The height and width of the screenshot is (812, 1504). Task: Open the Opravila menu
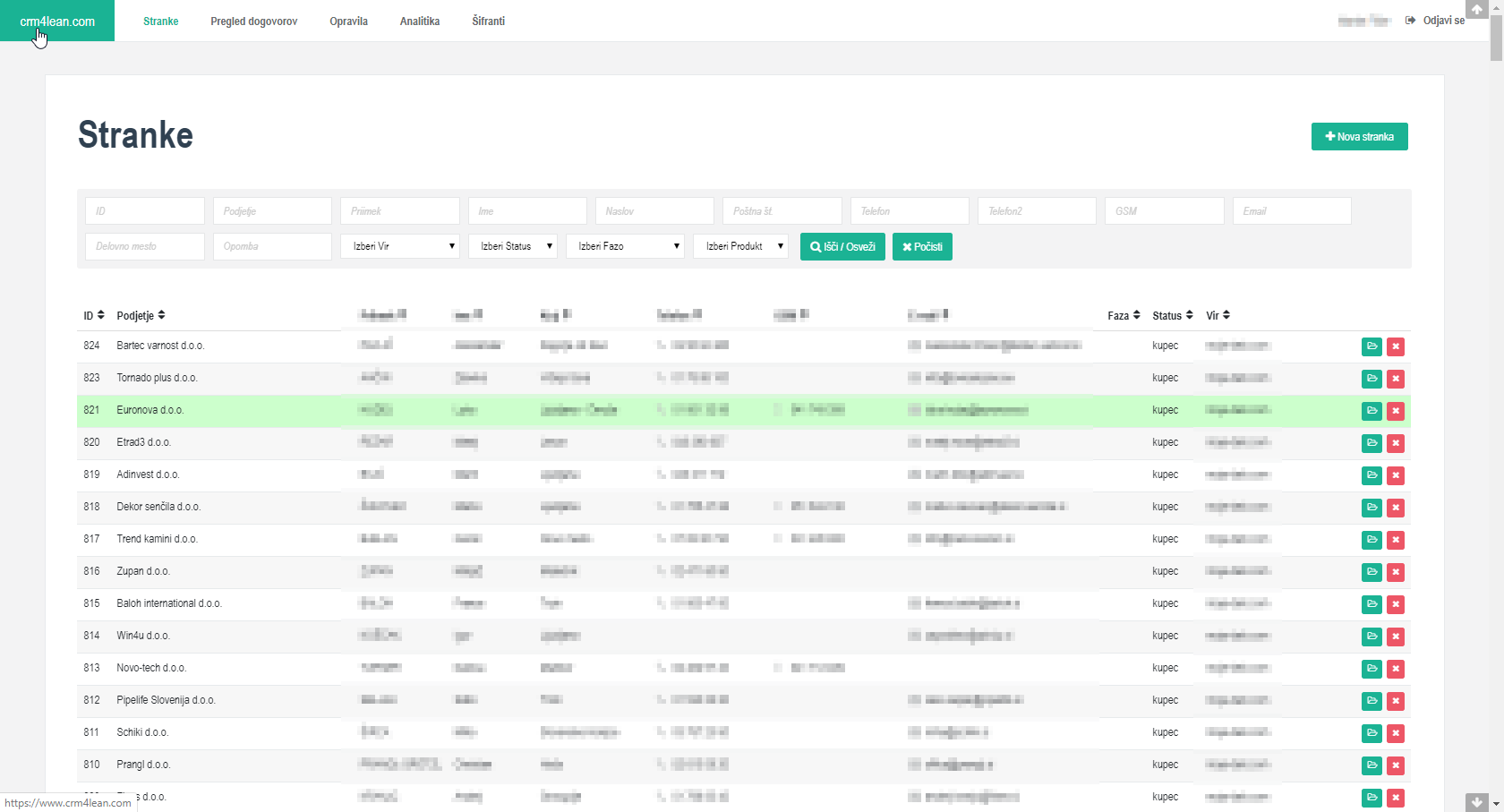point(348,21)
